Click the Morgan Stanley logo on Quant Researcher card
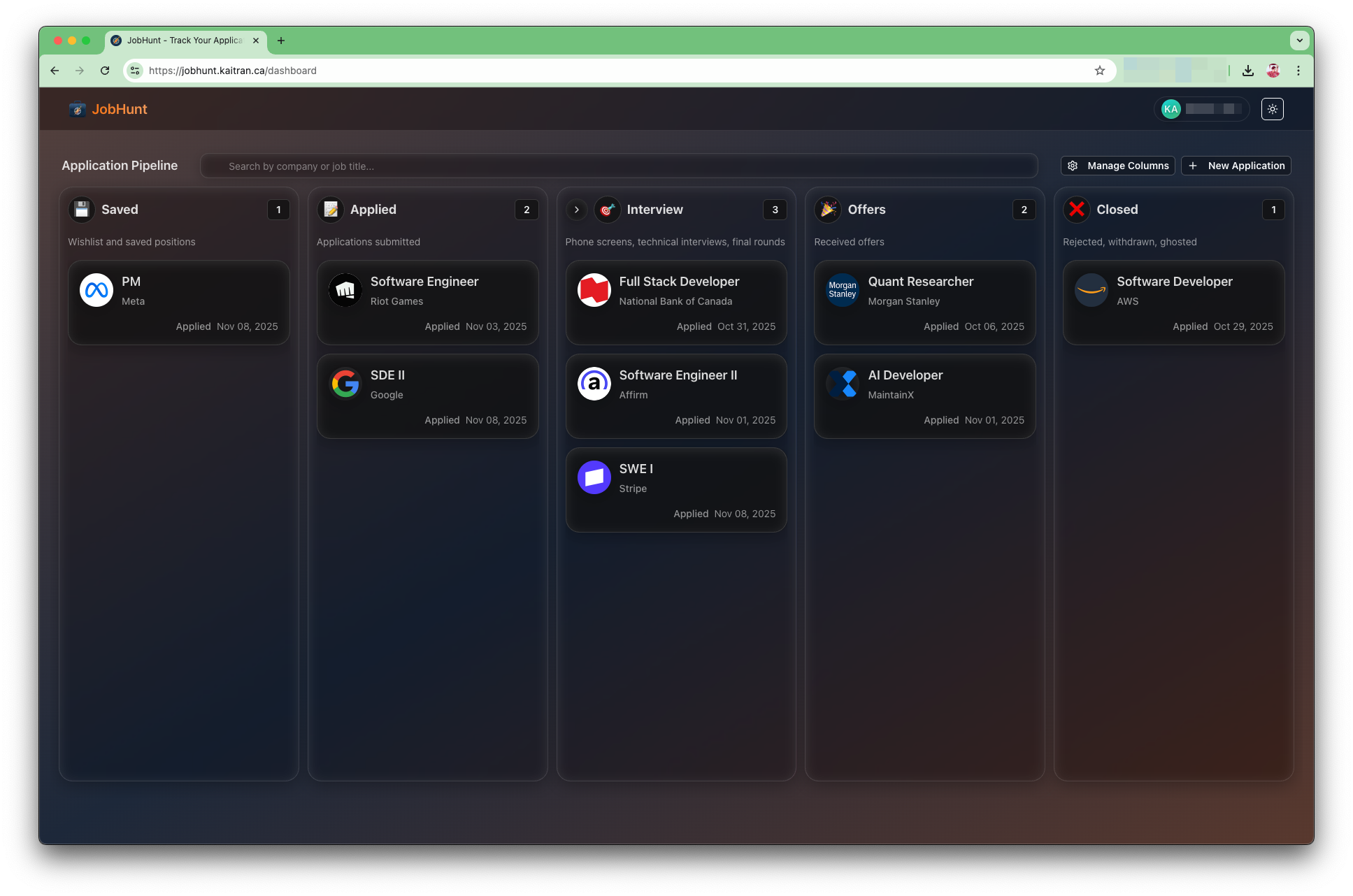This screenshot has height=896, width=1353. [843, 289]
